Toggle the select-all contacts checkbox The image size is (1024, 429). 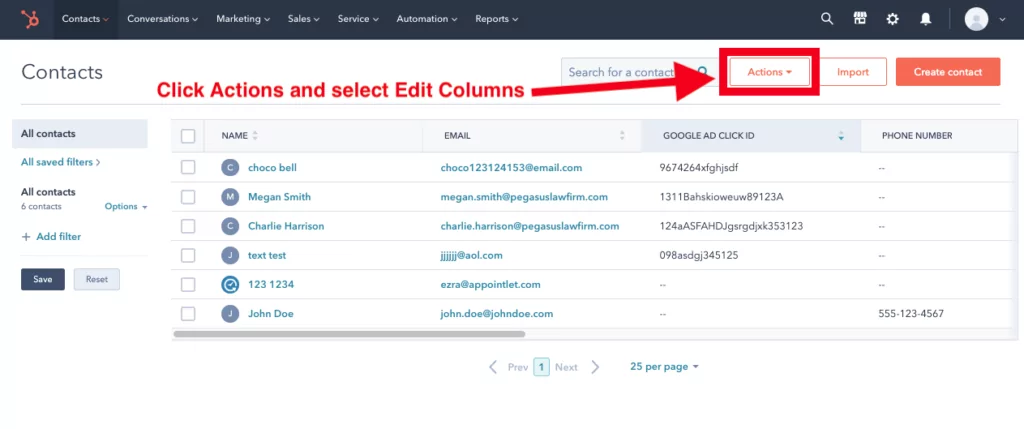[188, 136]
